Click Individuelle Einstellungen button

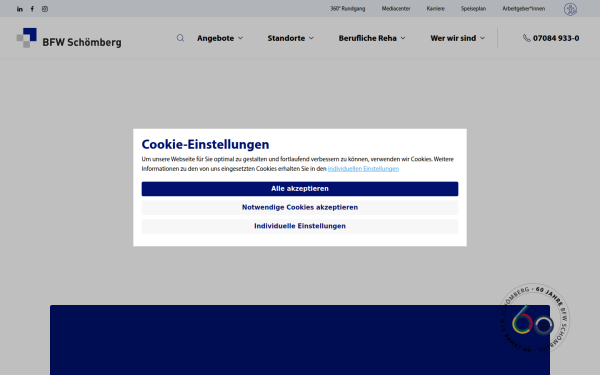pos(300,226)
